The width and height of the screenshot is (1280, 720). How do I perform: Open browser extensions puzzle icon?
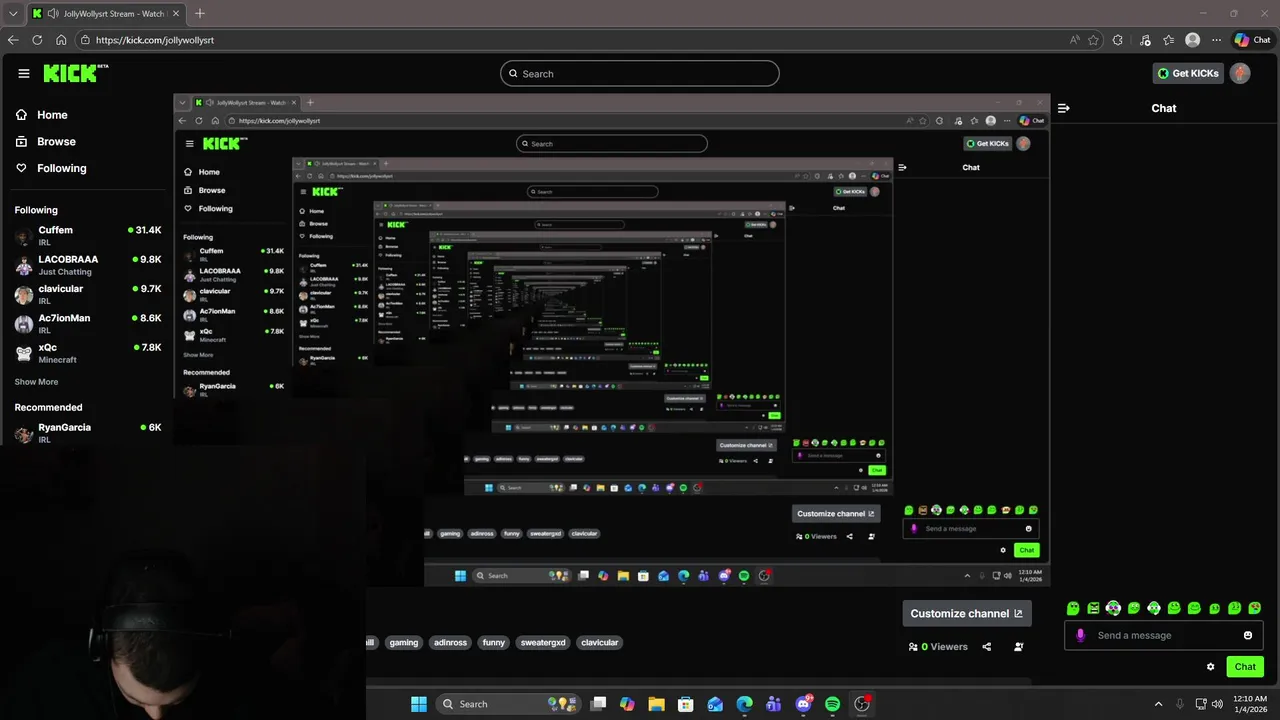point(1118,40)
